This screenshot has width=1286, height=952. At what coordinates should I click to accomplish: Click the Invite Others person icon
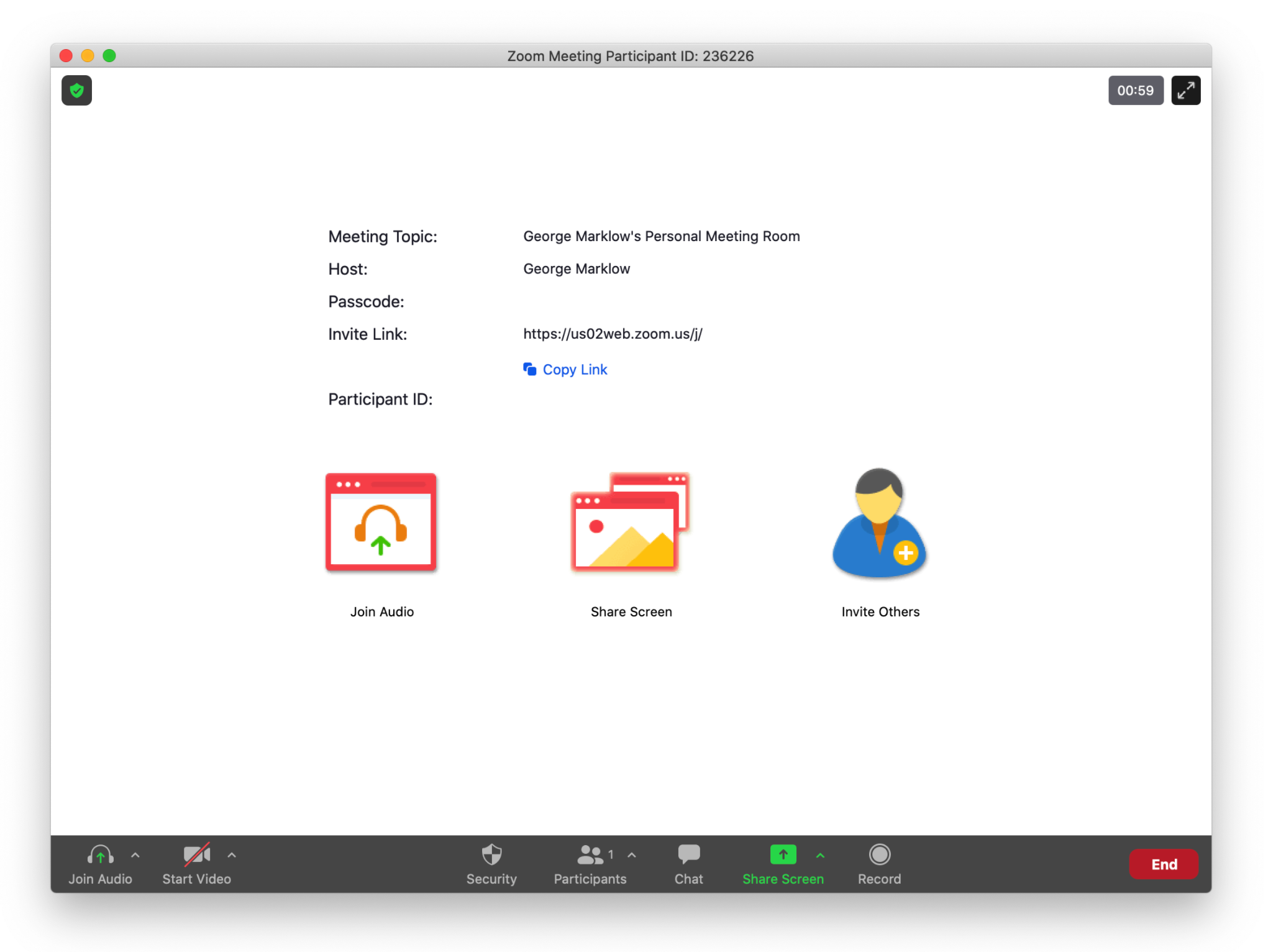coord(879,523)
